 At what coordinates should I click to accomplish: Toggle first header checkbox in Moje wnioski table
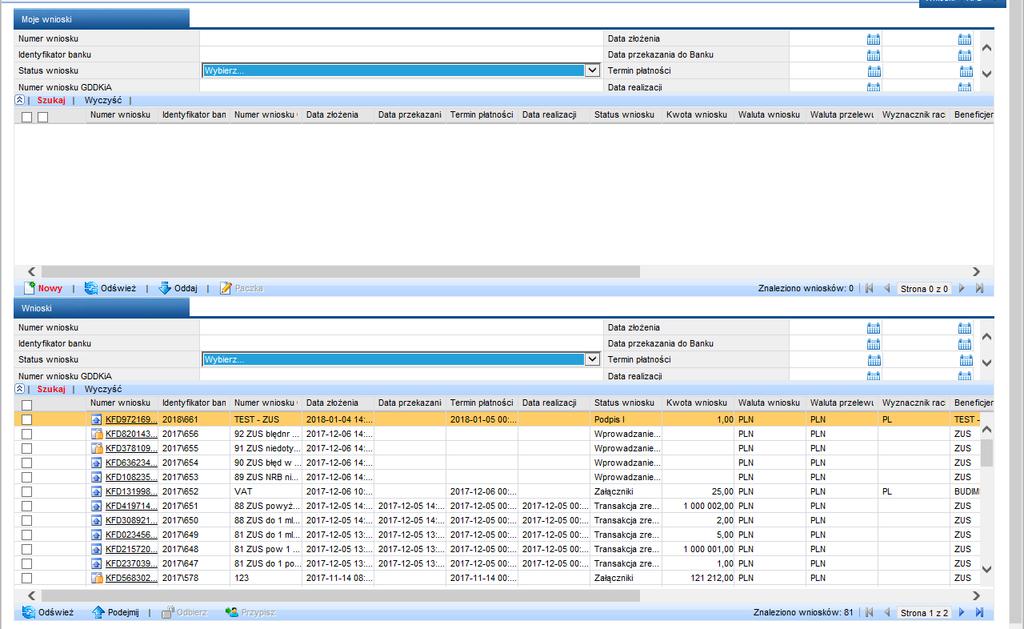(x=27, y=117)
